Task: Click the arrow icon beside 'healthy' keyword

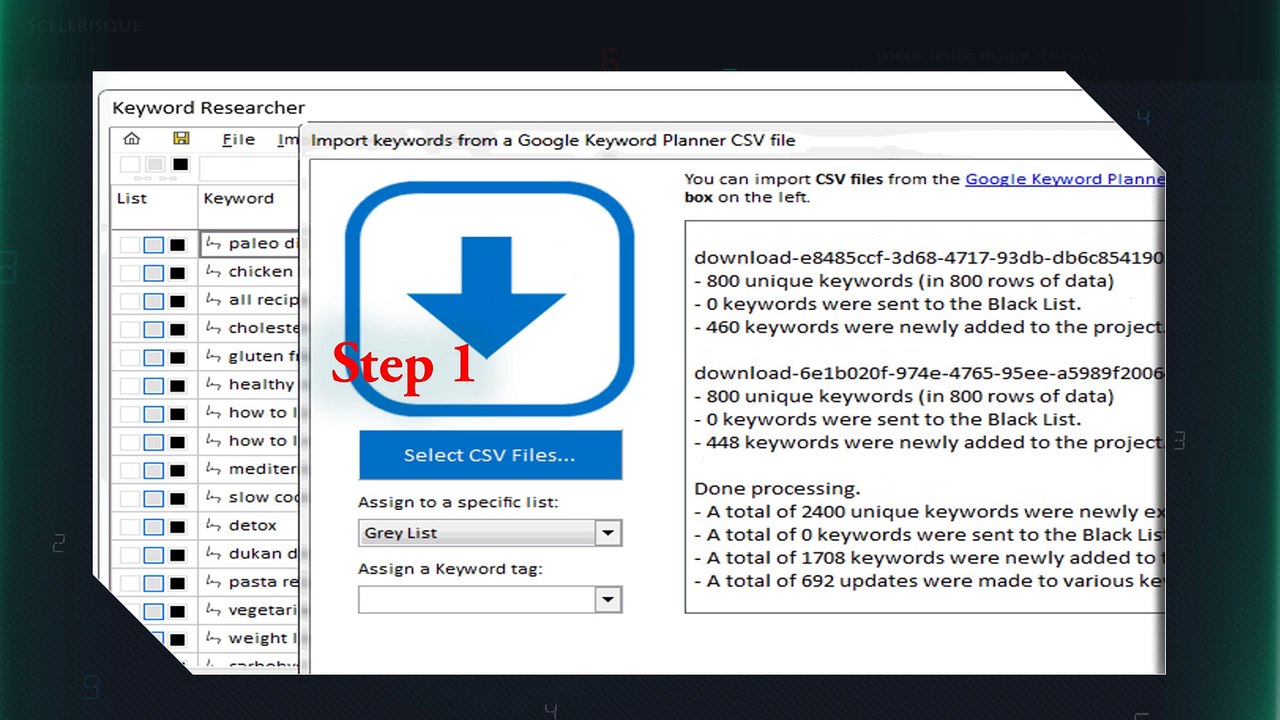Action: coord(213,384)
